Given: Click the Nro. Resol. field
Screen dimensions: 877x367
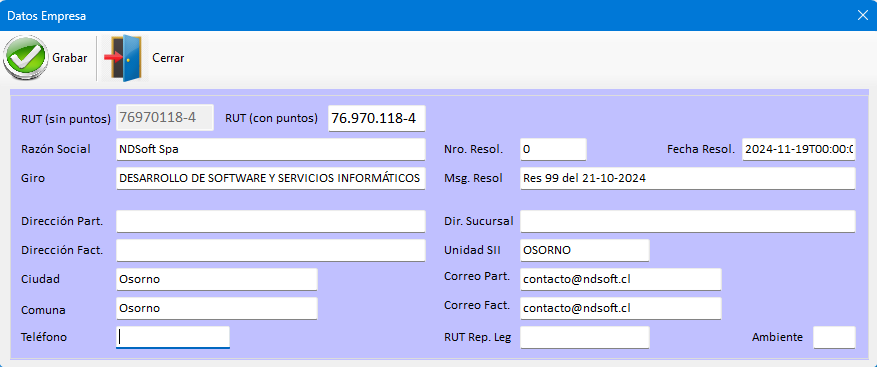Looking at the screenshot, I should pos(553,149).
